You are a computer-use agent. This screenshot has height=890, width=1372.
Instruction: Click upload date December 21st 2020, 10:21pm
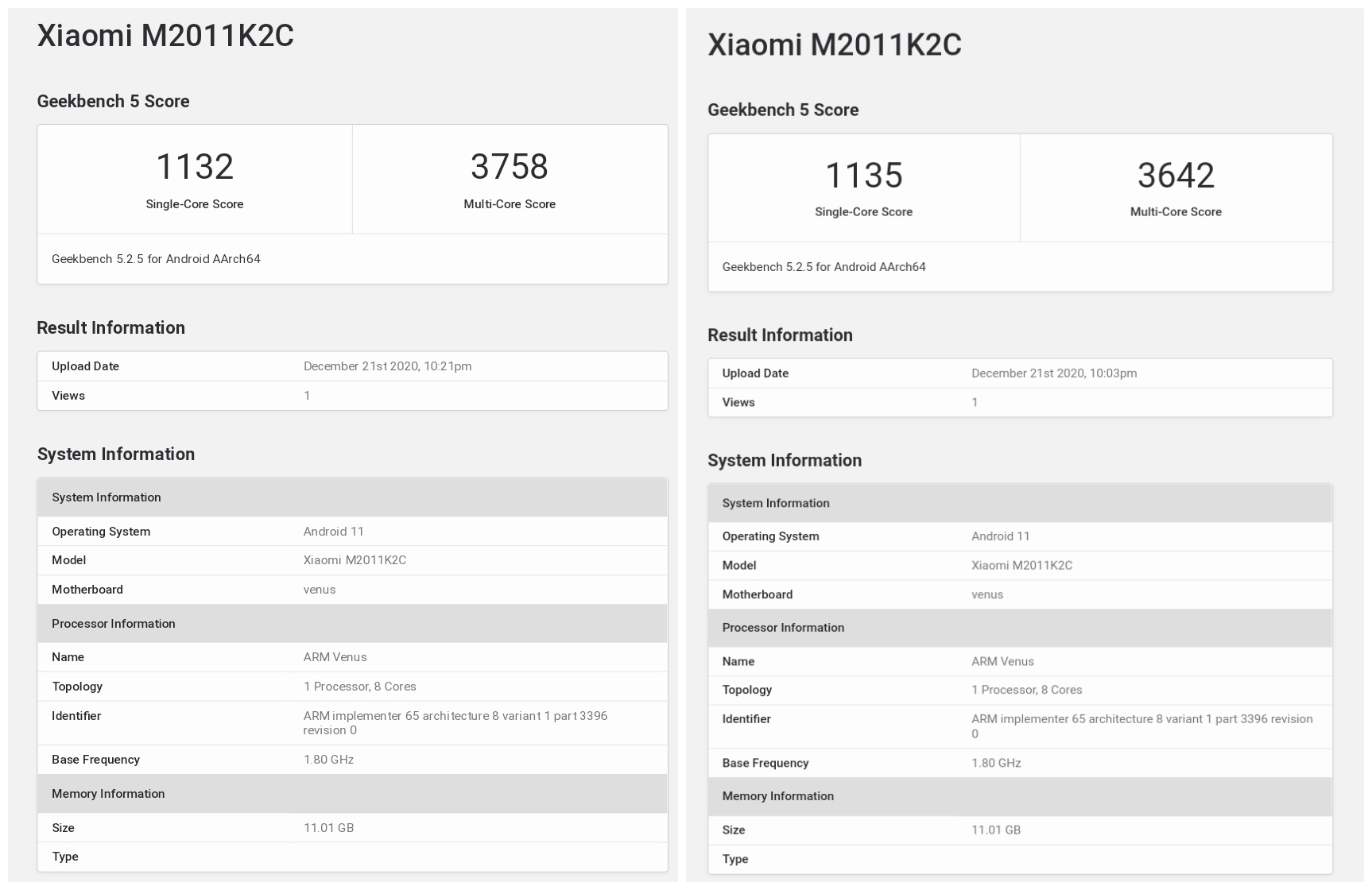tap(387, 366)
